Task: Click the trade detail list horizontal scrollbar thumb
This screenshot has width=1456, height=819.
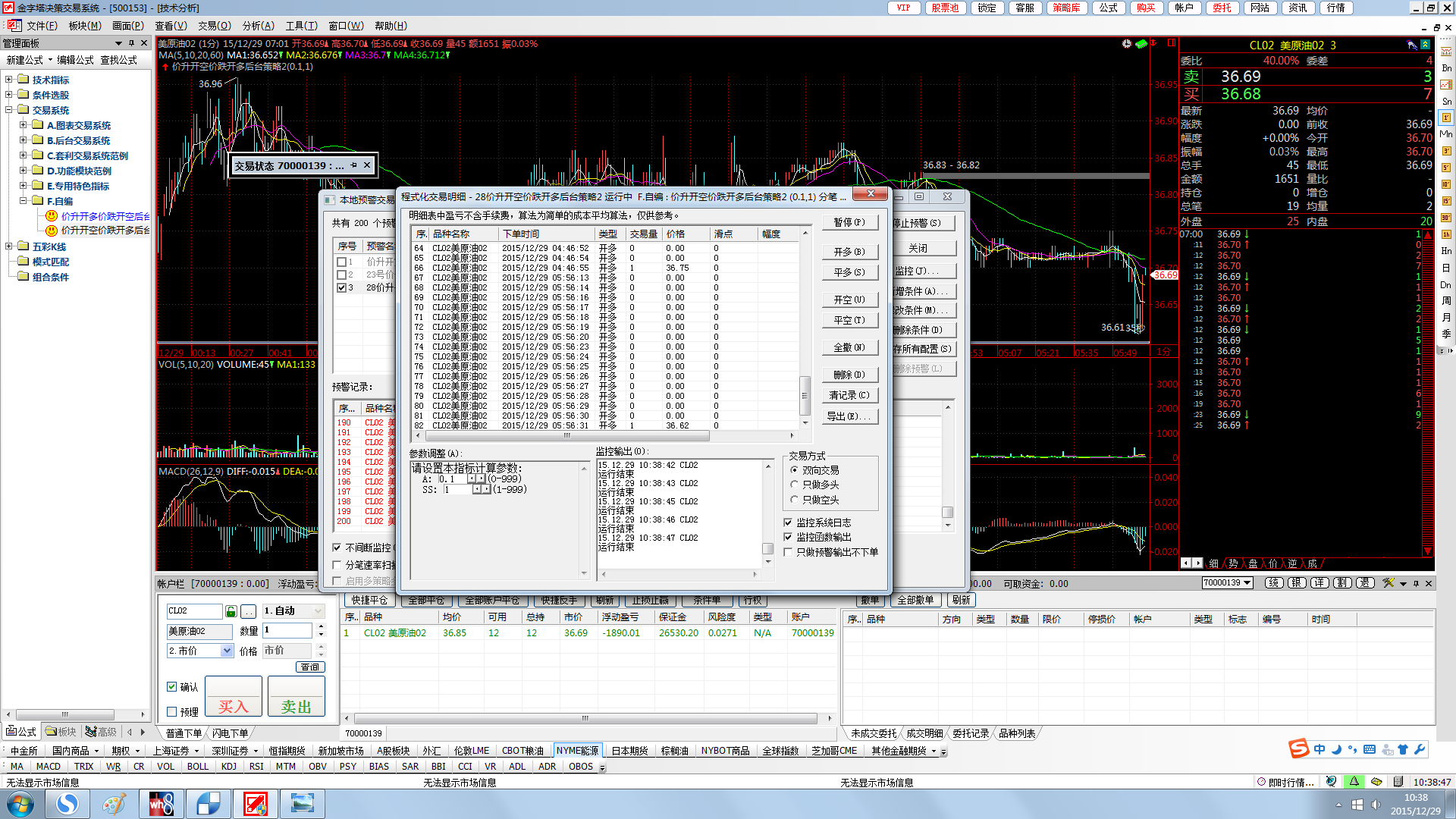Action: coord(567,436)
